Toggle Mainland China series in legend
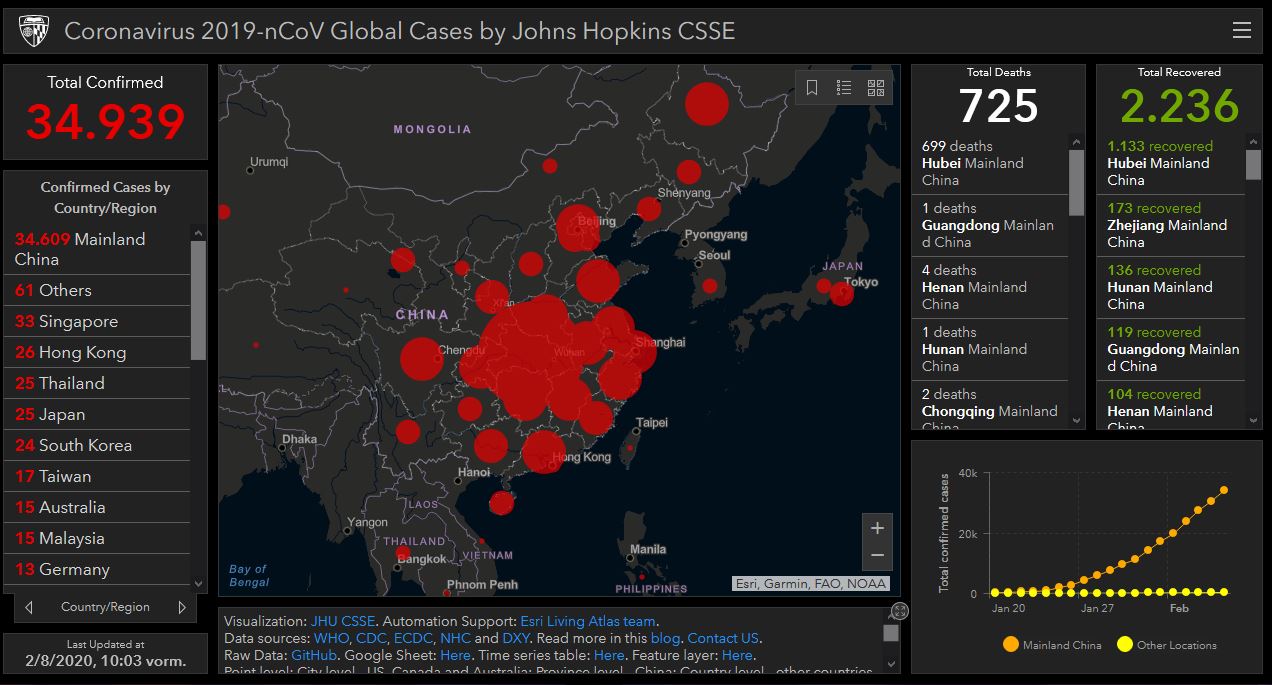Screen dimensions: 1272x685 point(1050,645)
